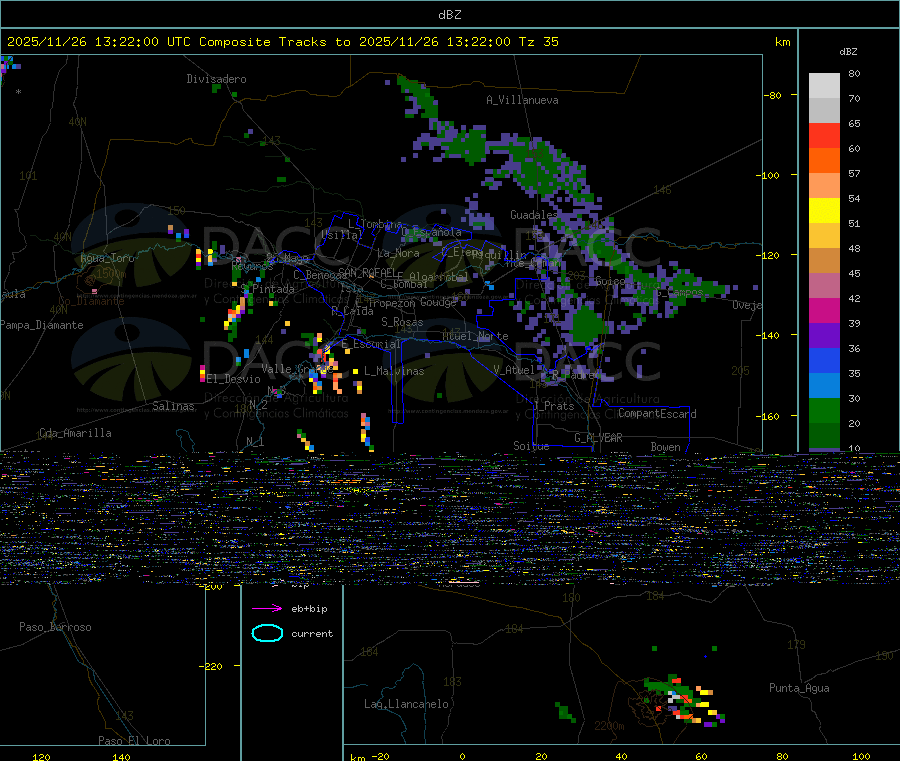
Task: Pick the yellow 51-54 dBZ swatch
Action: [824, 211]
